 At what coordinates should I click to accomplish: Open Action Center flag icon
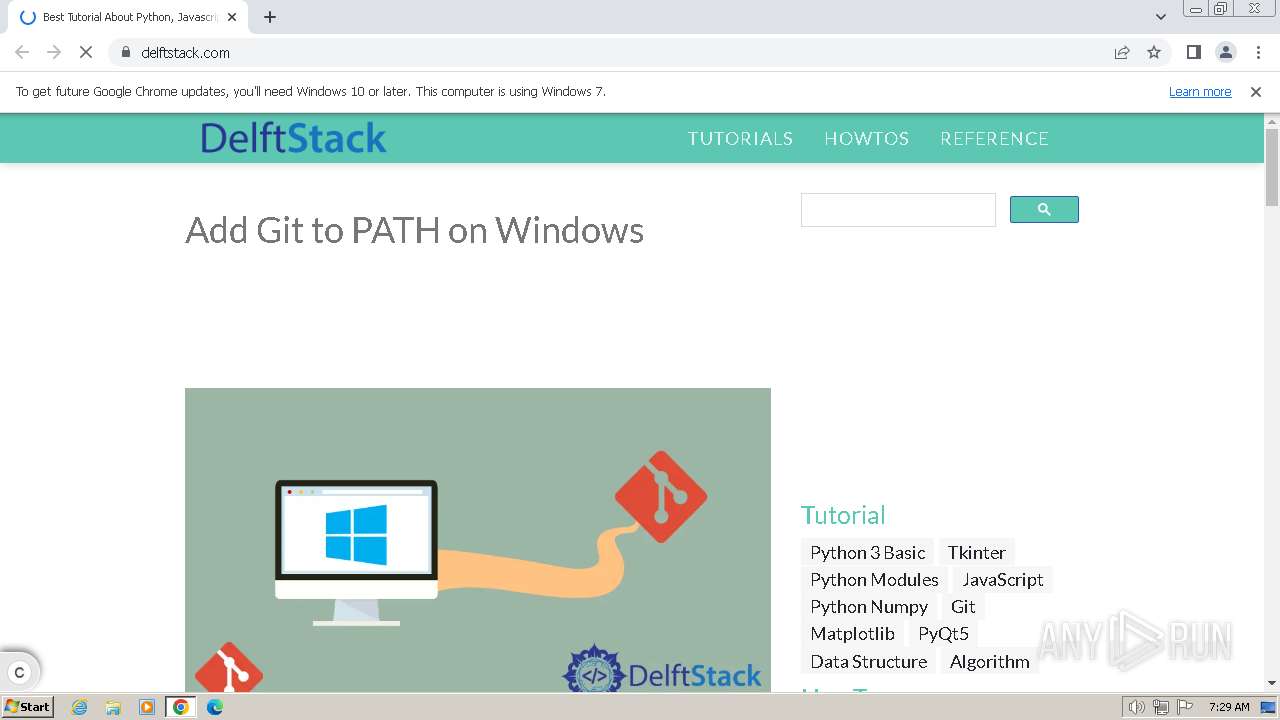click(x=1185, y=707)
